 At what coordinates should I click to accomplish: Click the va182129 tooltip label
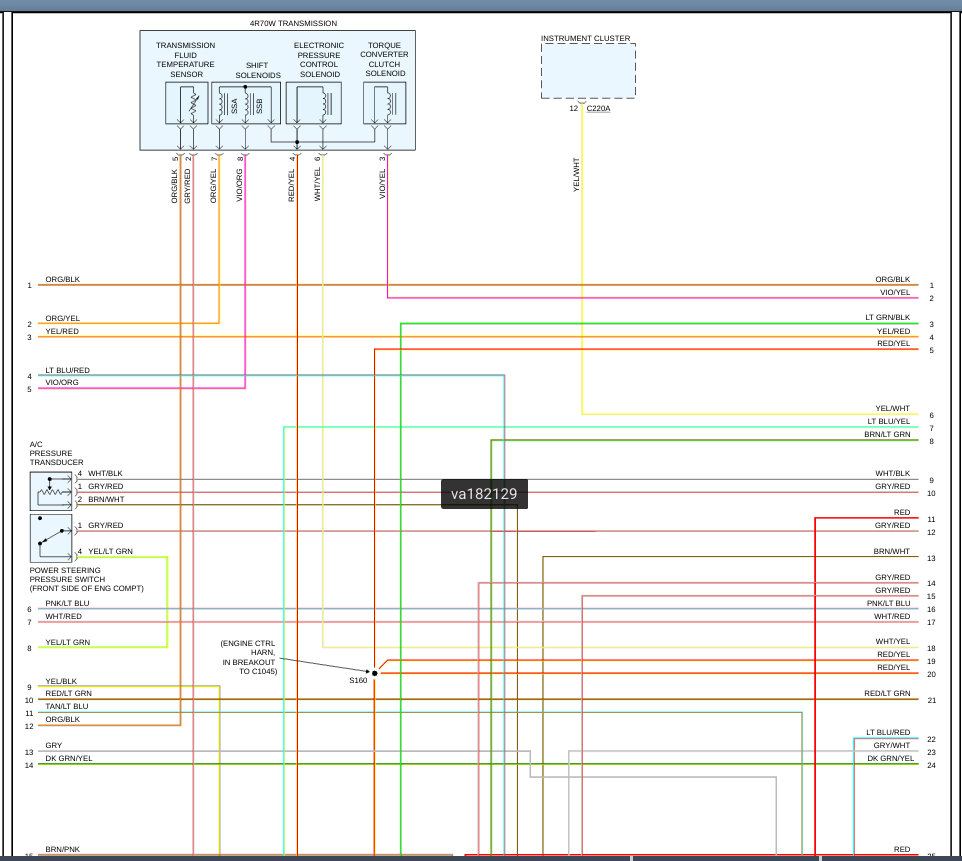[484, 494]
